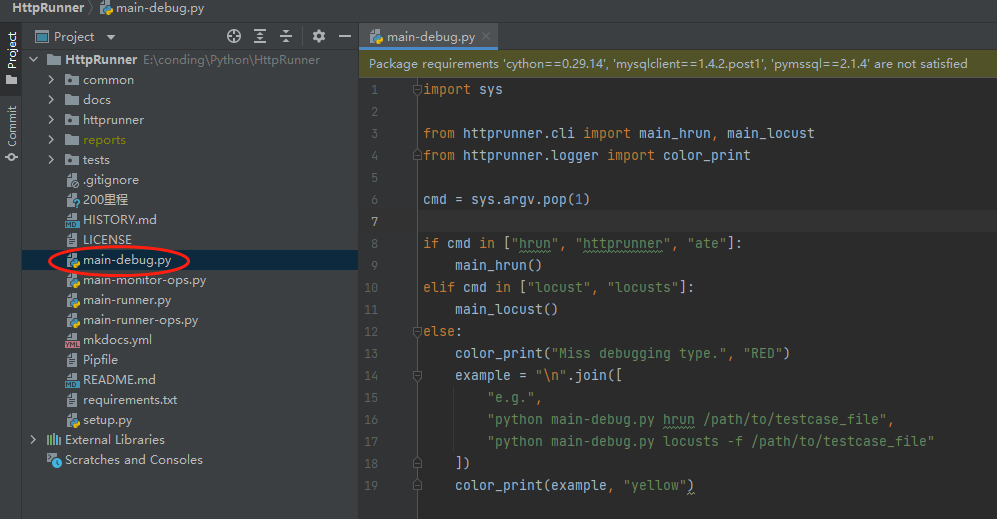
Task: Click 'color_print' import name on line 4
Action: pos(706,155)
